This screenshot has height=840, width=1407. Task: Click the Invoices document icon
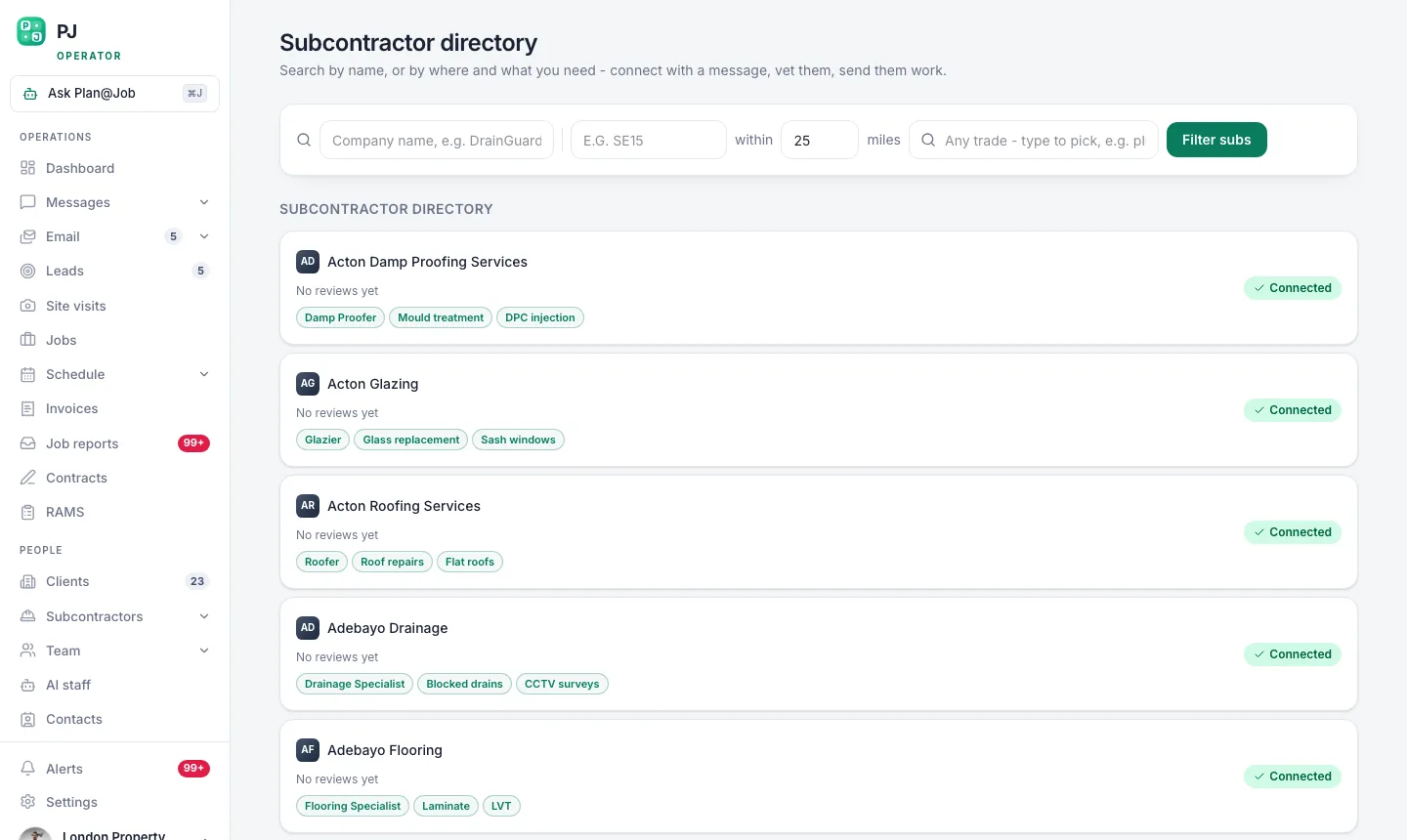[x=27, y=408]
